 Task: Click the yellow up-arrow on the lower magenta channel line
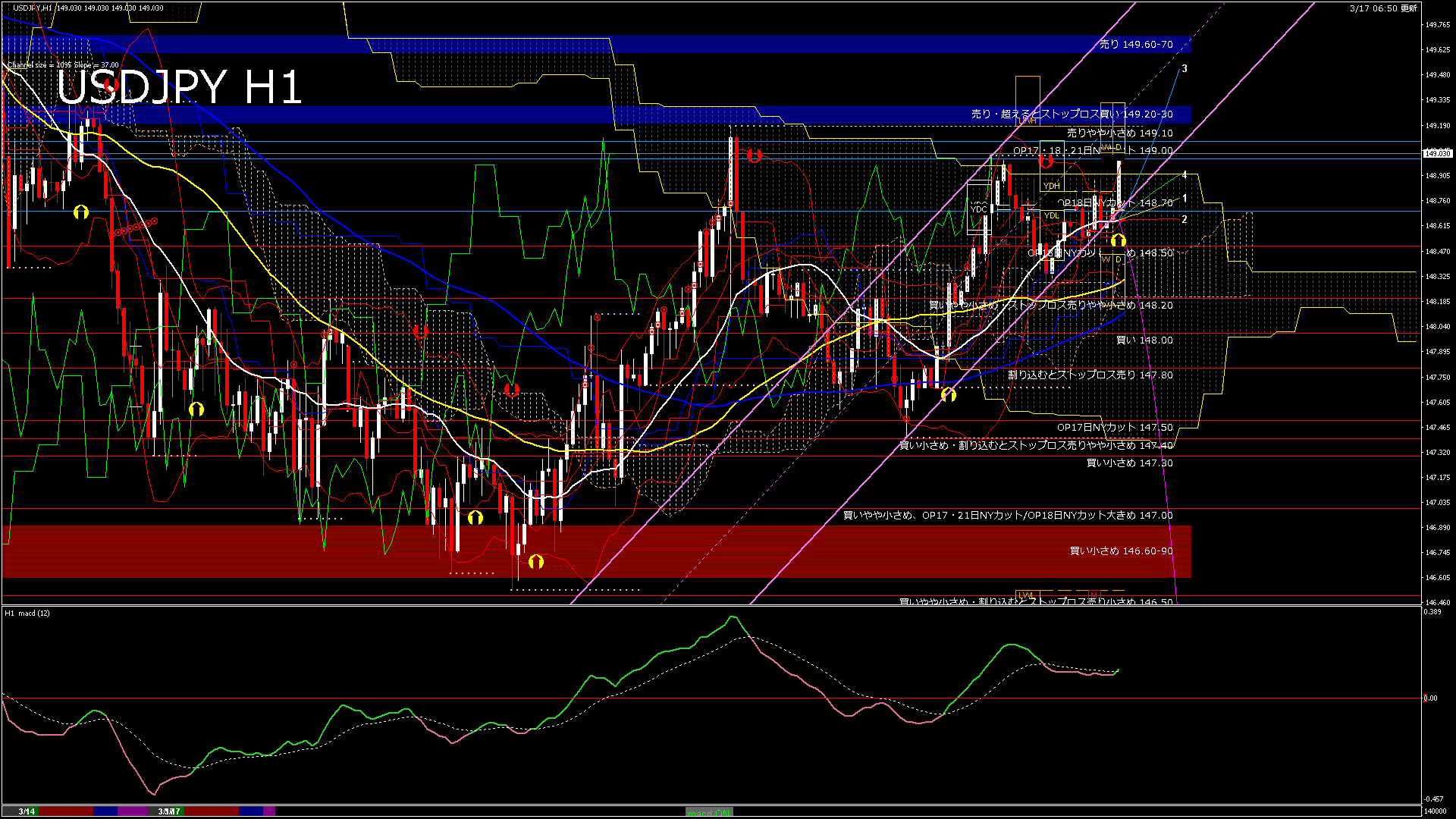click(948, 394)
